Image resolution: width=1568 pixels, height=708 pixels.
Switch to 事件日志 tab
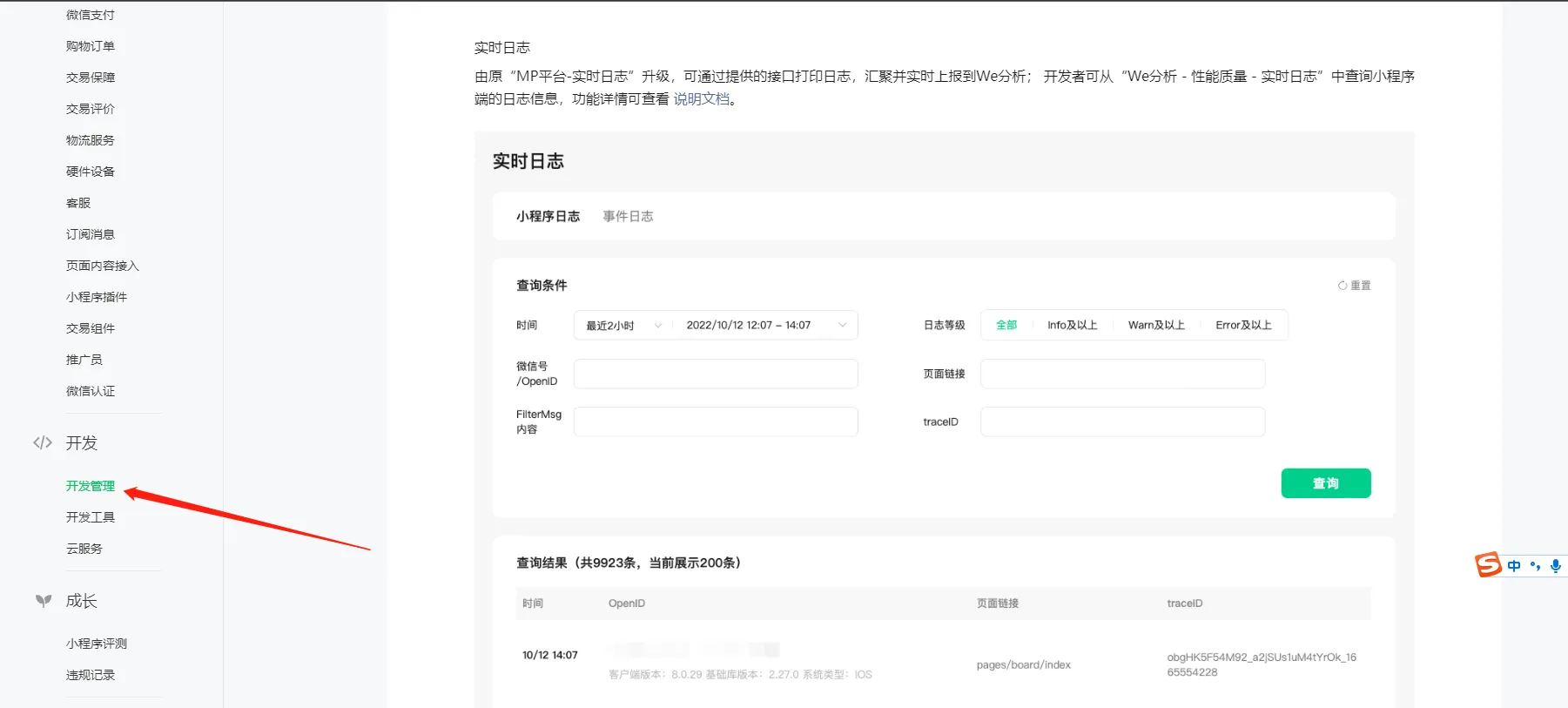(x=628, y=216)
